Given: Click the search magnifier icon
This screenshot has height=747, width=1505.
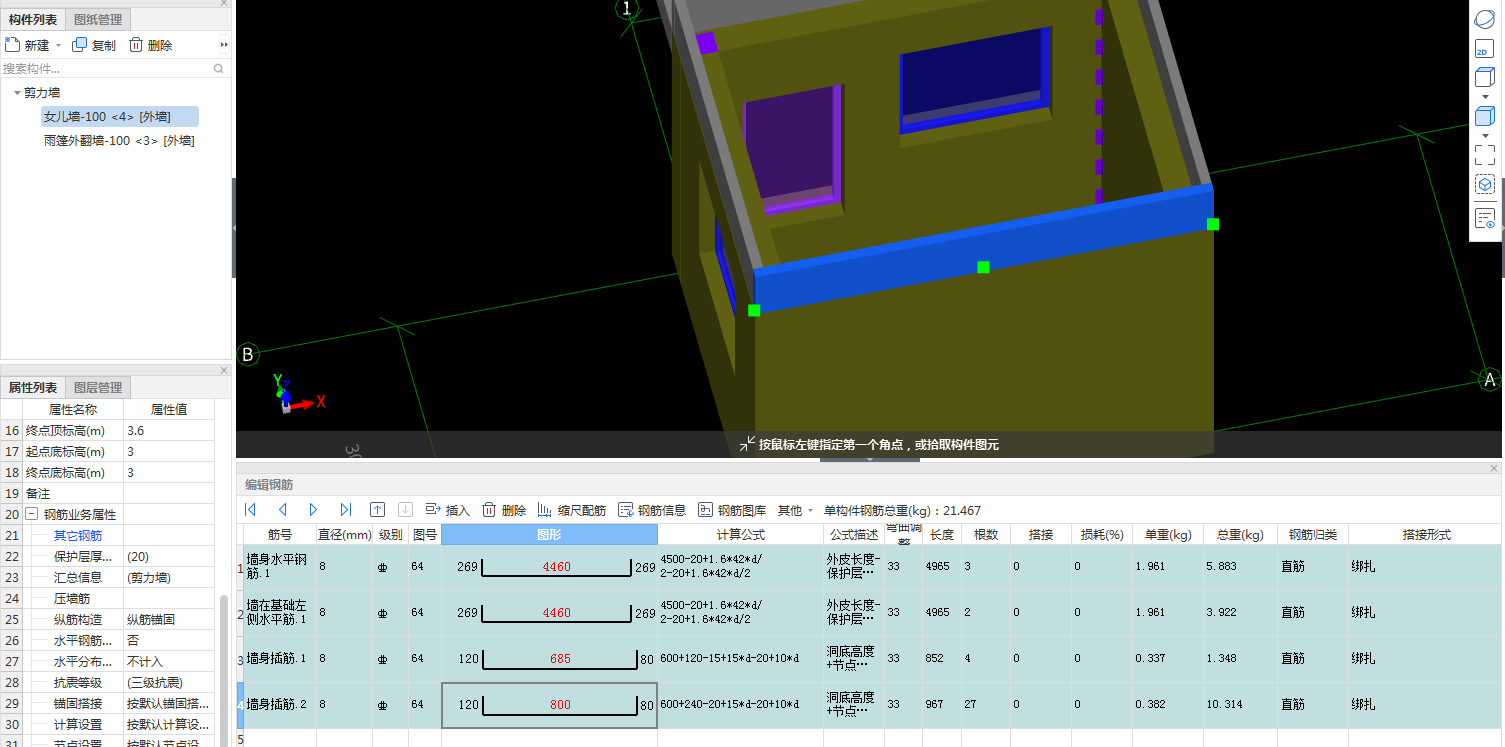Looking at the screenshot, I should tap(219, 69).
